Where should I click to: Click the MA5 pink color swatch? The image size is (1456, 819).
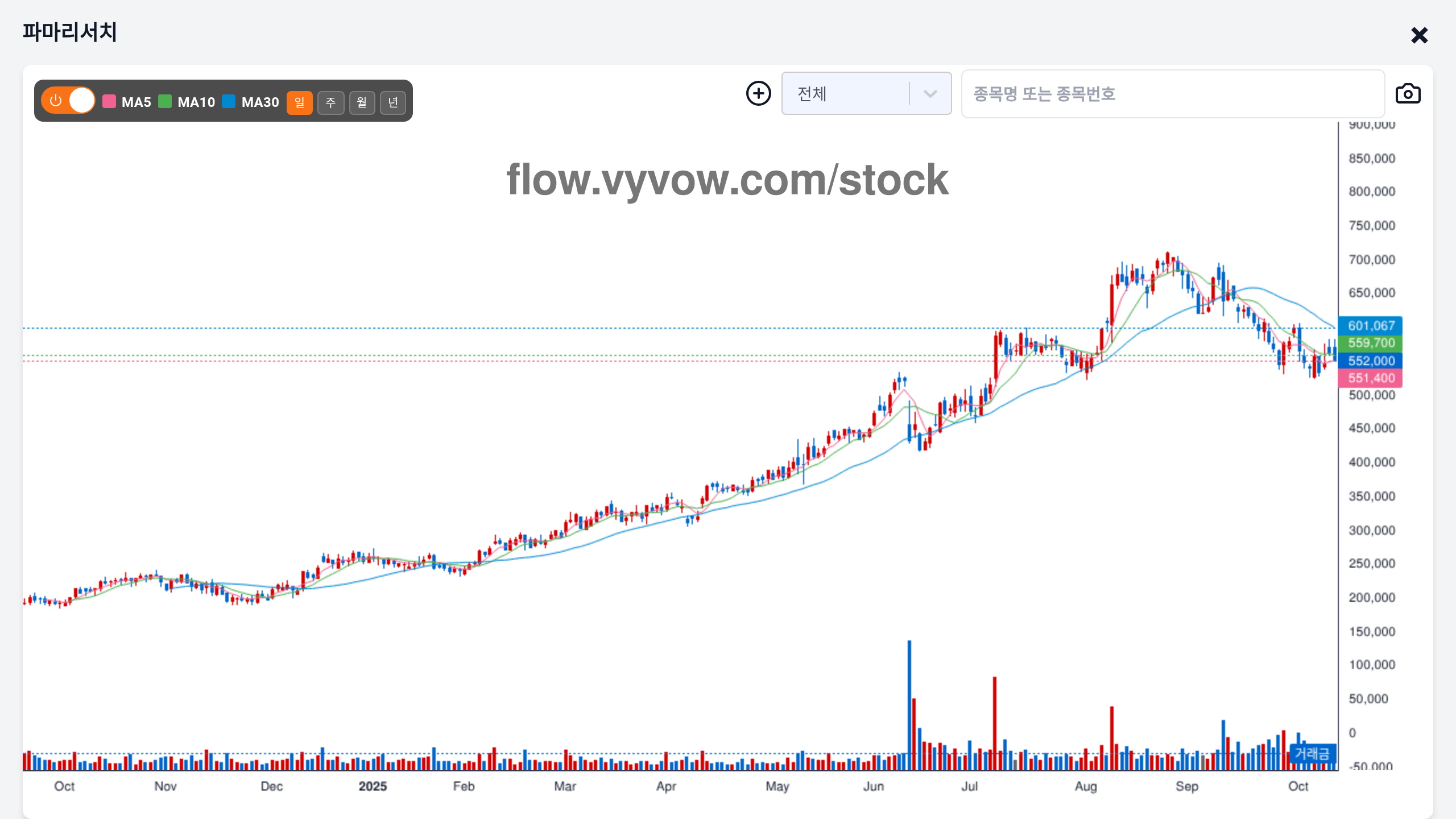click(x=109, y=102)
